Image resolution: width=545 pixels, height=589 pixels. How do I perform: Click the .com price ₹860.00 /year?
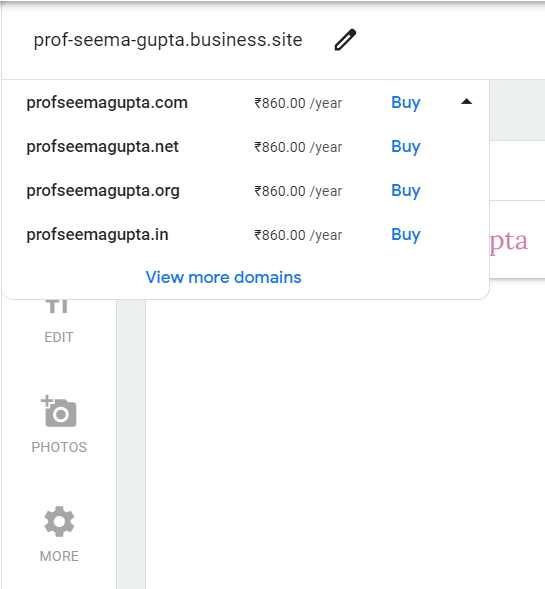[298, 103]
